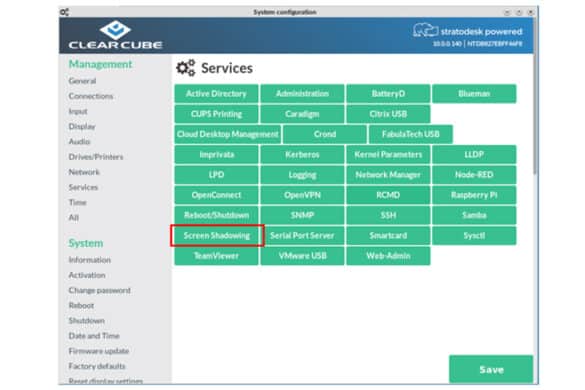The width and height of the screenshot is (585, 390).
Task: Select Audio in Management list
Action: 79,142
